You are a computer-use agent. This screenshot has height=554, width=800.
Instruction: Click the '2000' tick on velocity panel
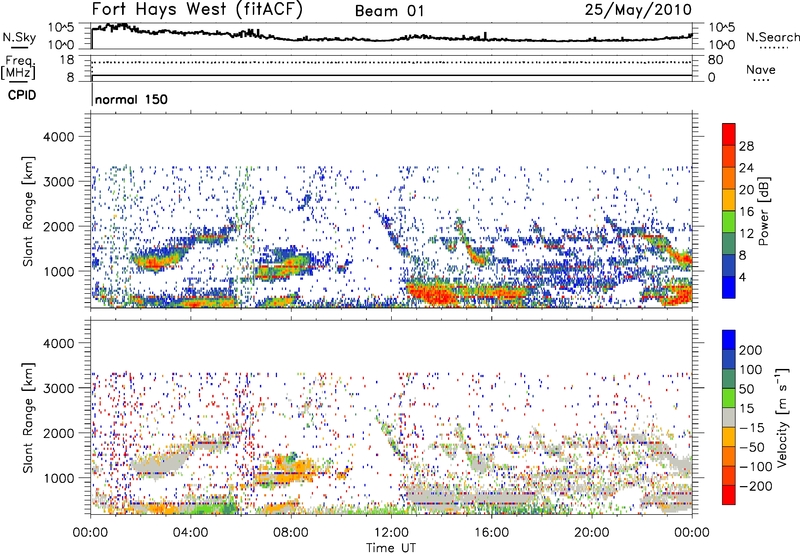coord(59,433)
